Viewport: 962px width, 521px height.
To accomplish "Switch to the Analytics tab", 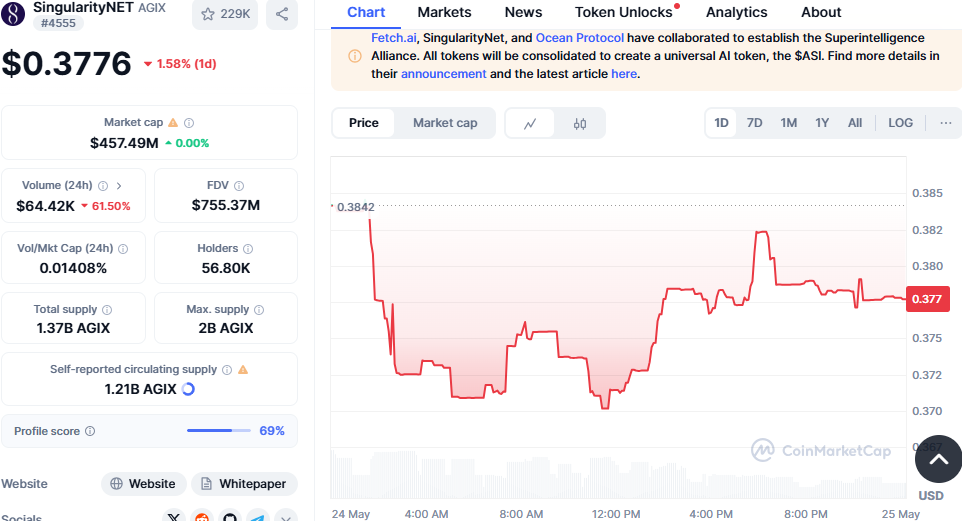I will pyautogui.click(x=736, y=12).
